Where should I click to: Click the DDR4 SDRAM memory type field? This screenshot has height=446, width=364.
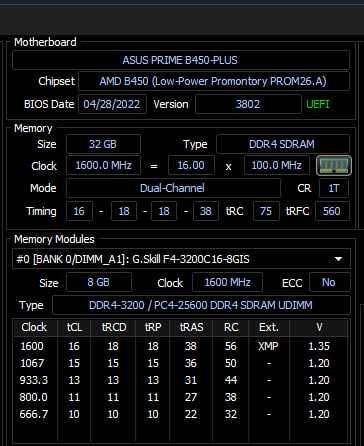click(x=282, y=144)
